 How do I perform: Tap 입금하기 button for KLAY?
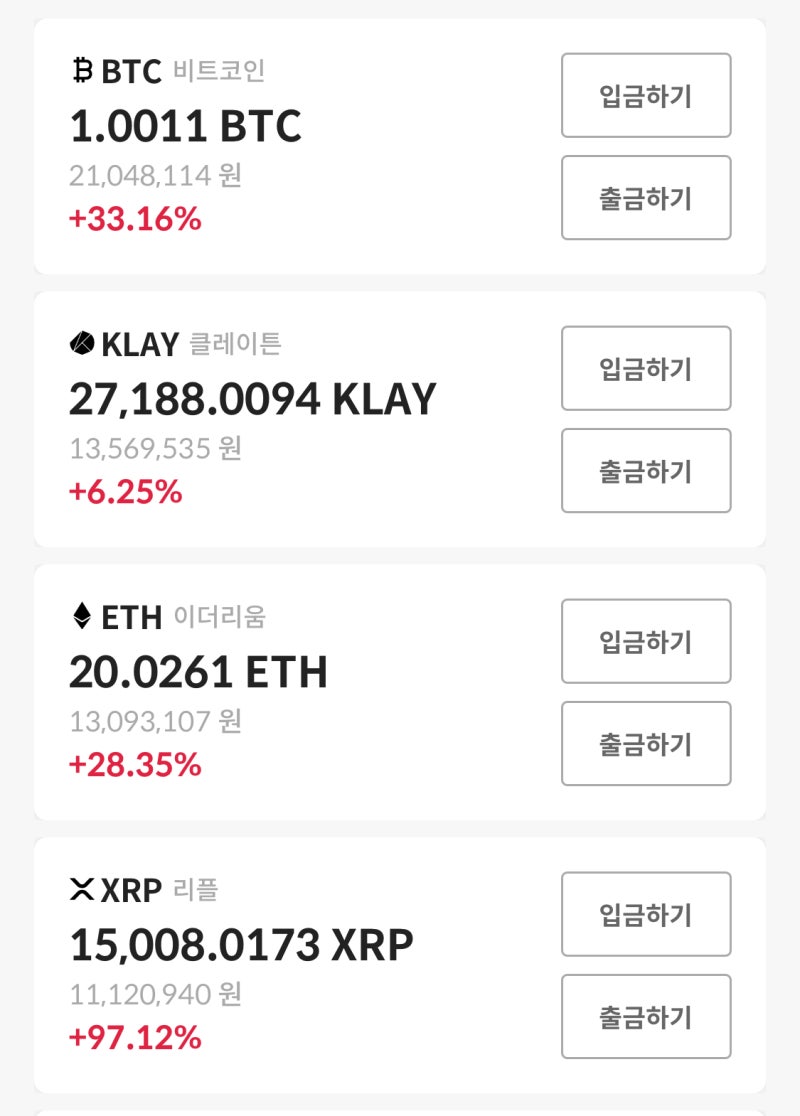pos(646,368)
